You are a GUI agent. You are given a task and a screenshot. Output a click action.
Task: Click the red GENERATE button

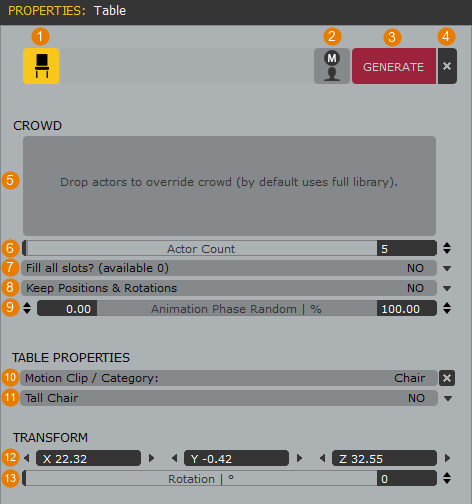tap(394, 66)
